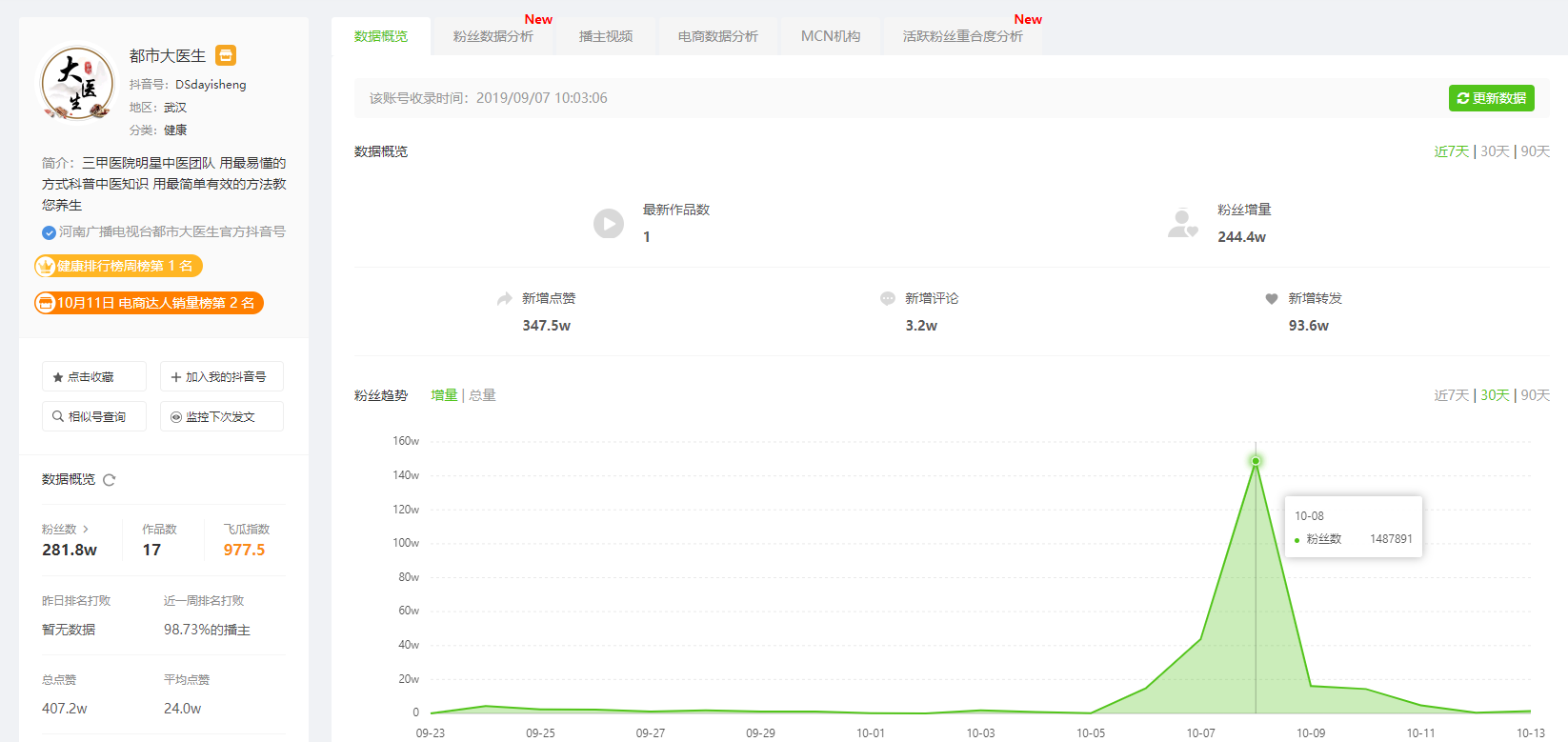
Task: Click the shop icon on 电商达人销量榜 badge
Action: [46, 303]
